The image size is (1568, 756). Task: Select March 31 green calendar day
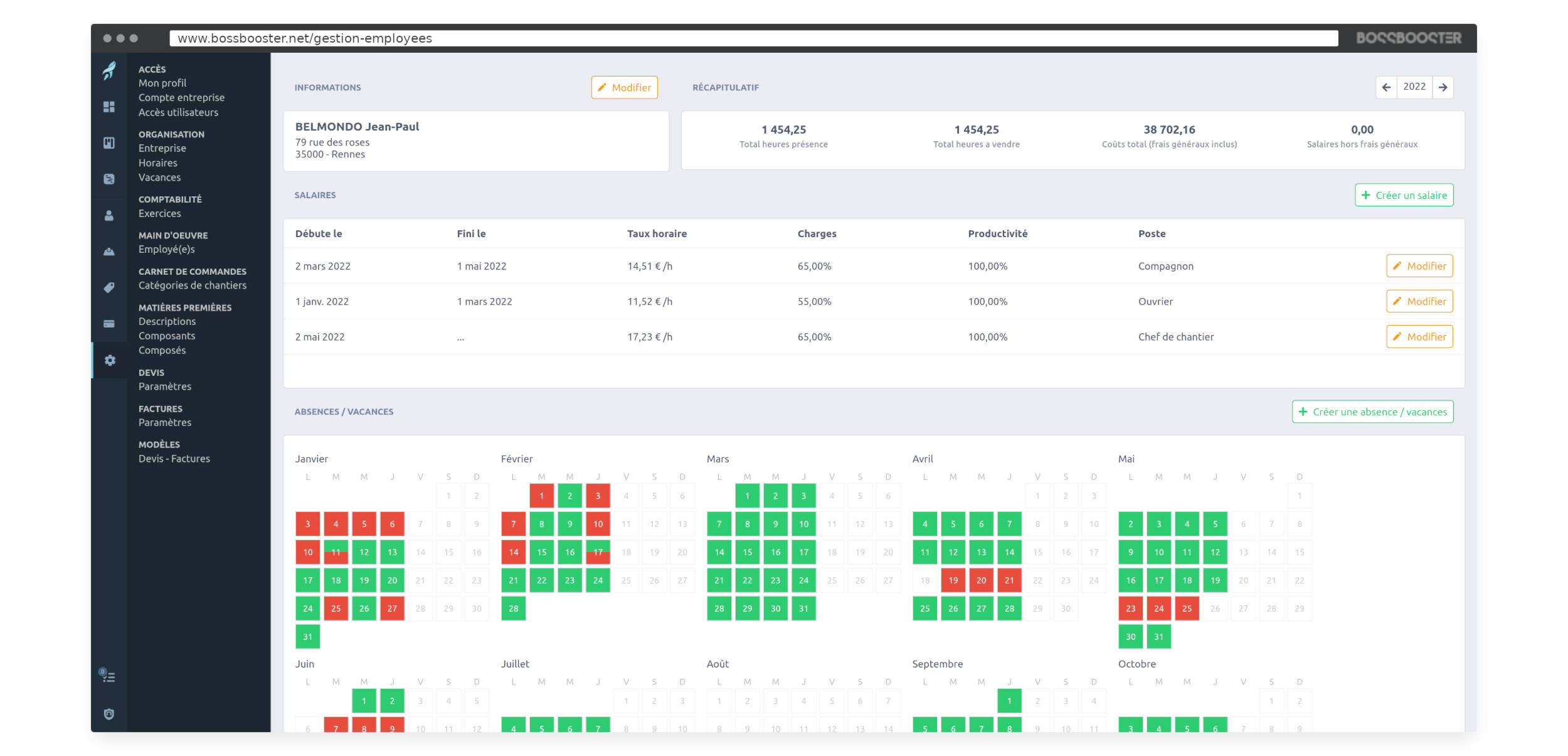click(x=804, y=609)
